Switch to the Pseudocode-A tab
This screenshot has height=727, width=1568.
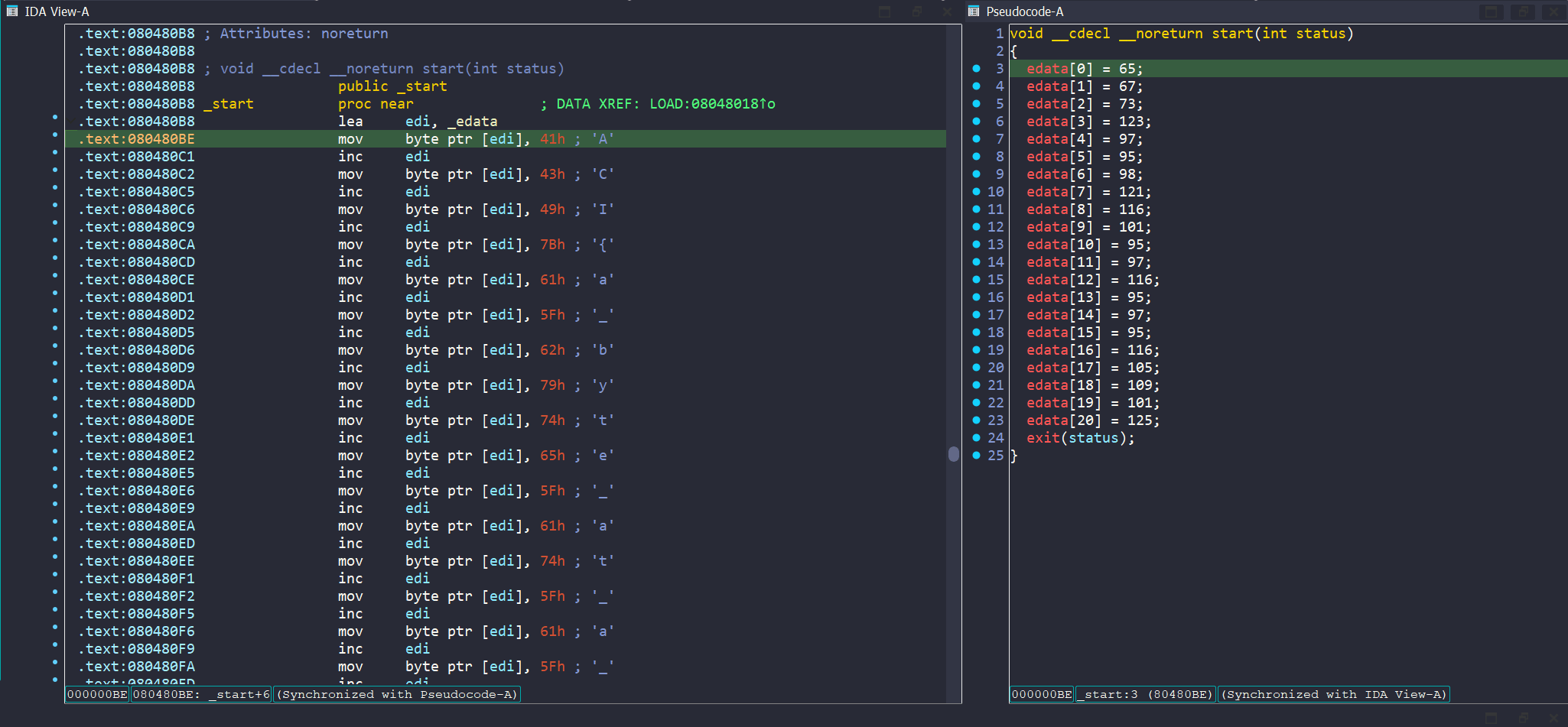coord(1024,11)
